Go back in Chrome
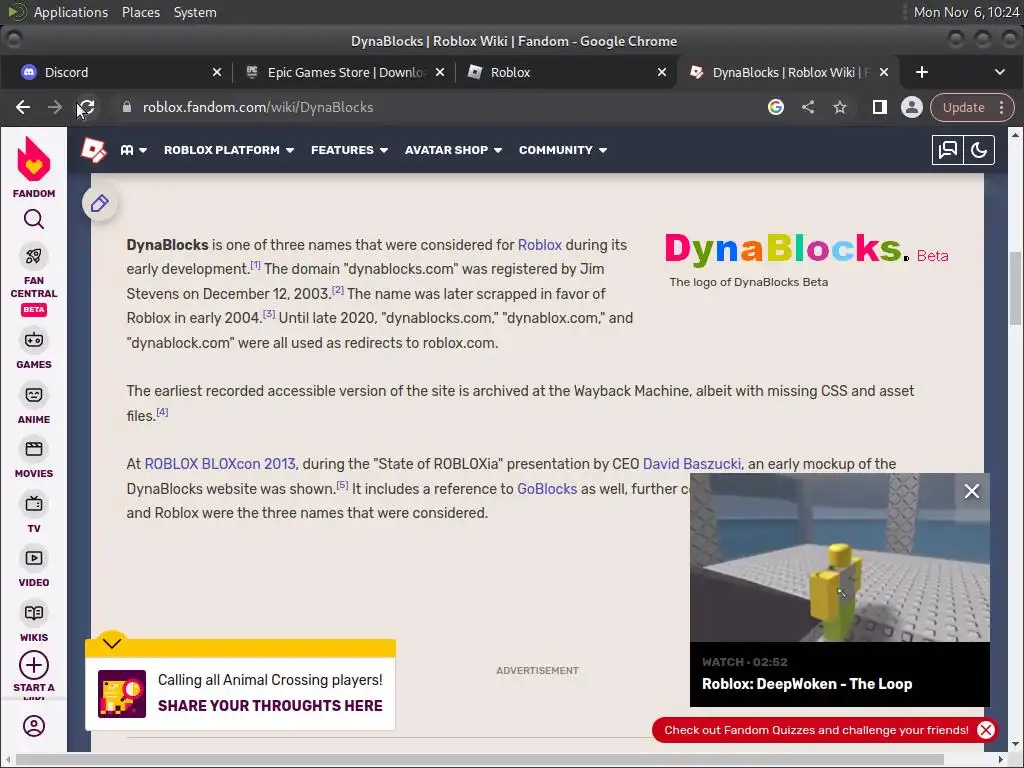 [23, 107]
